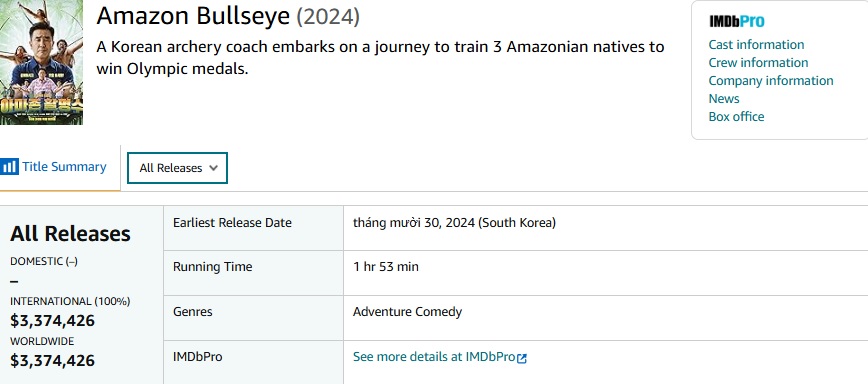Open the All Releases dropdown
Image resolution: width=868 pixels, height=384 pixels.
[177, 168]
